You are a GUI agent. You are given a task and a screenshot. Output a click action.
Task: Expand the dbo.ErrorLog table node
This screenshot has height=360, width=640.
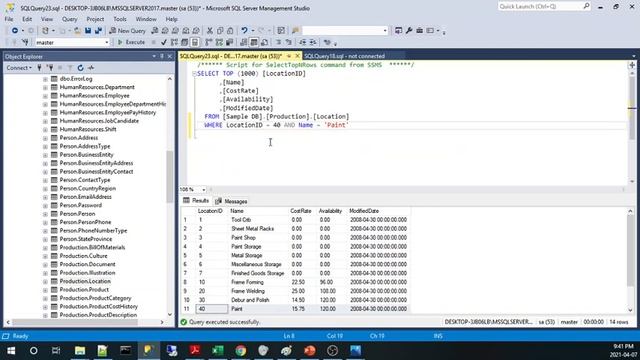tap(45, 79)
